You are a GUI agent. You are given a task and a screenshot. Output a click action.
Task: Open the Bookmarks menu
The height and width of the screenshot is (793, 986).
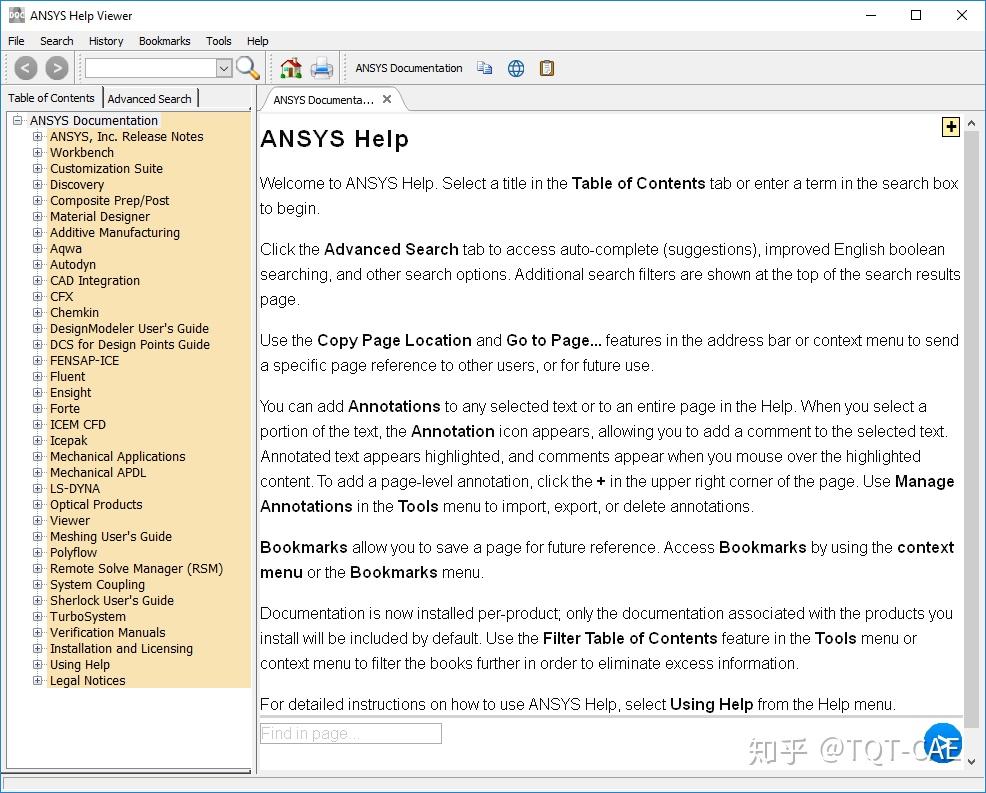[164, 41]
